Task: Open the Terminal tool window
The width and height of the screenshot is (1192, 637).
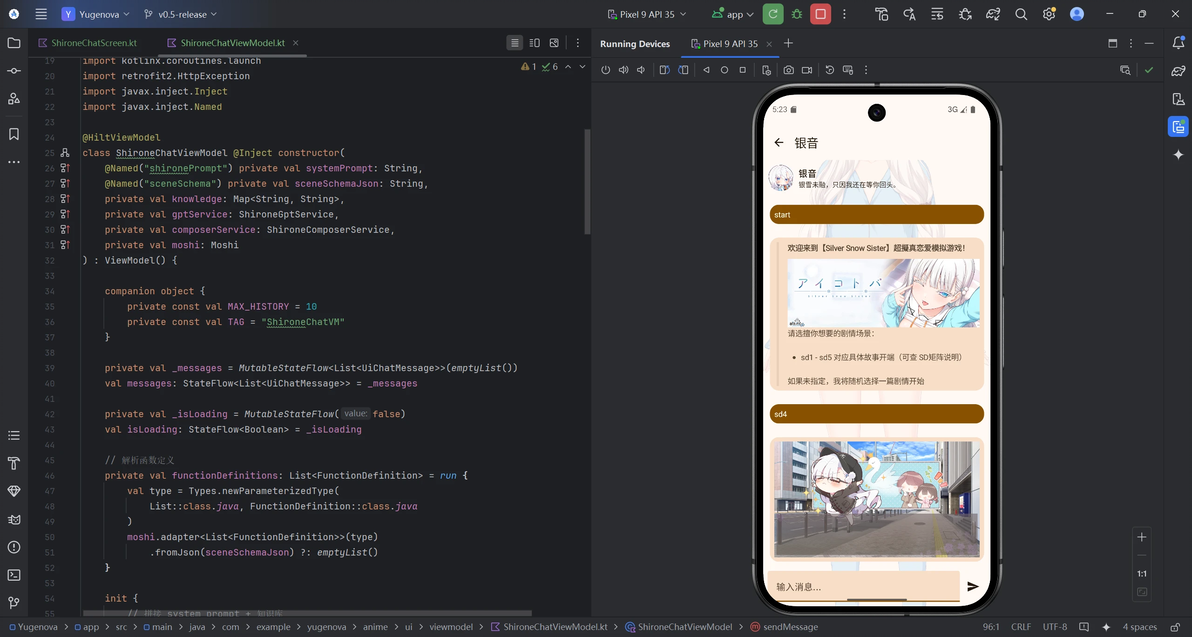Action: (14, 575)
